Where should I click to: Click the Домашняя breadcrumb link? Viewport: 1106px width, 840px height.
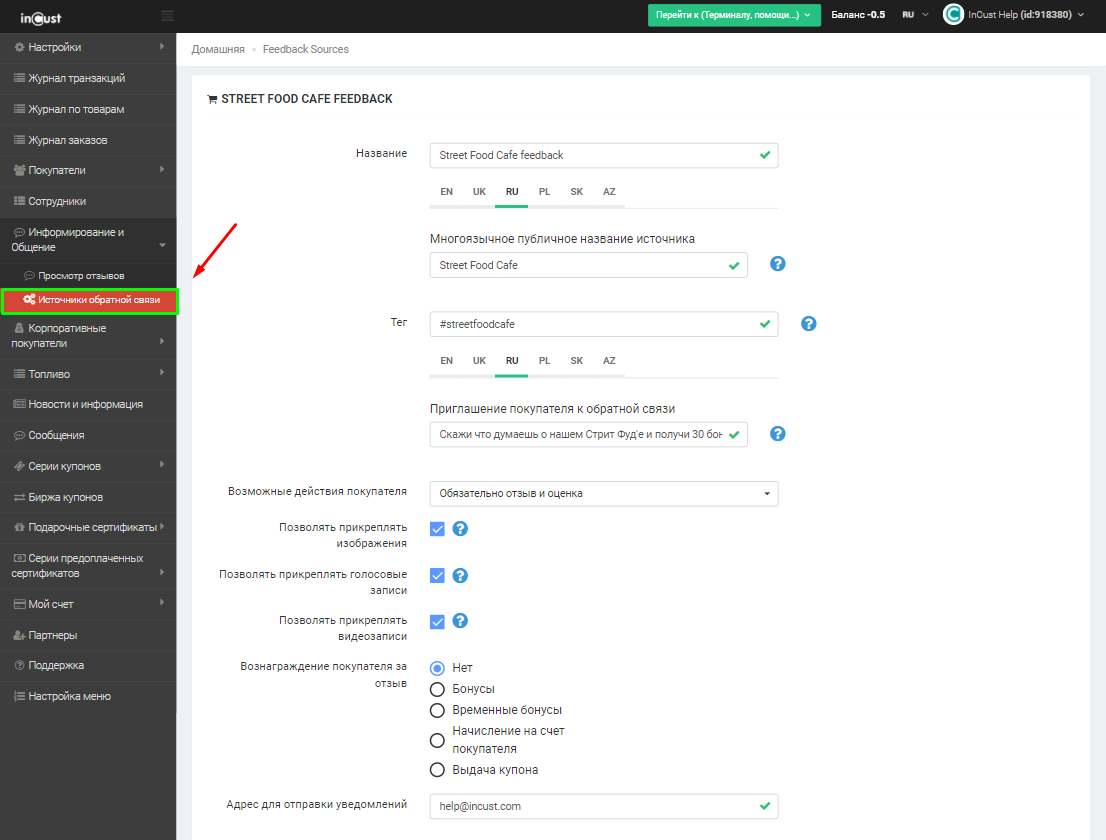tap(218, 49)
